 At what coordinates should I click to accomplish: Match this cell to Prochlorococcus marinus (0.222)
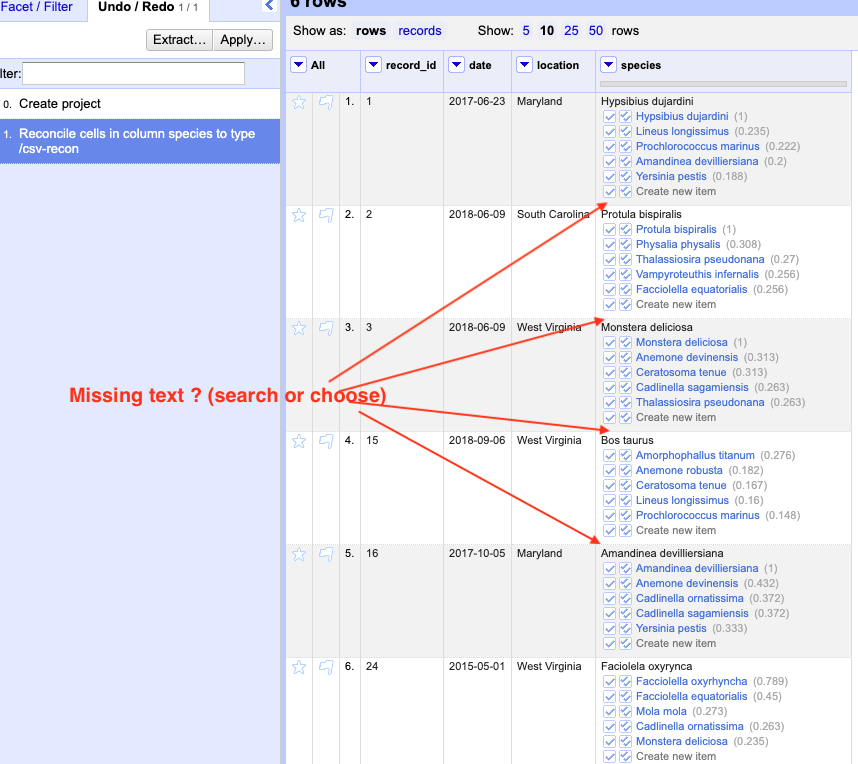click(610, 147)
